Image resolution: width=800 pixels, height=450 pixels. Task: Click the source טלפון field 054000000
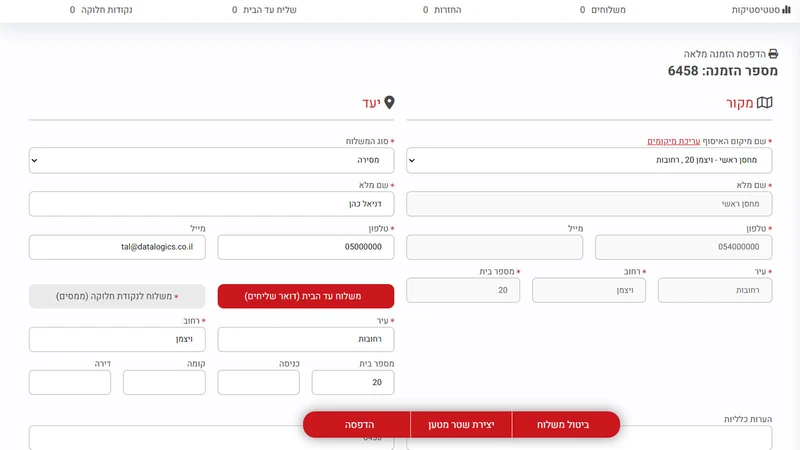click(x=683, y=247)
